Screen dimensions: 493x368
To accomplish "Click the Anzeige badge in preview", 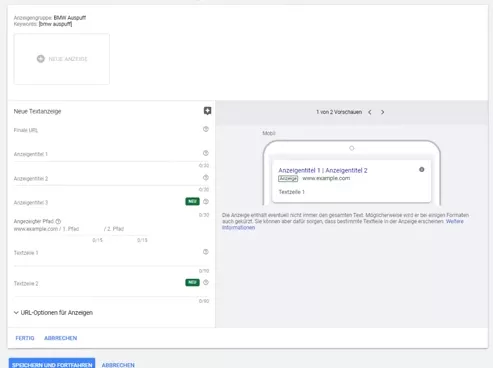I will coord(288,179).
